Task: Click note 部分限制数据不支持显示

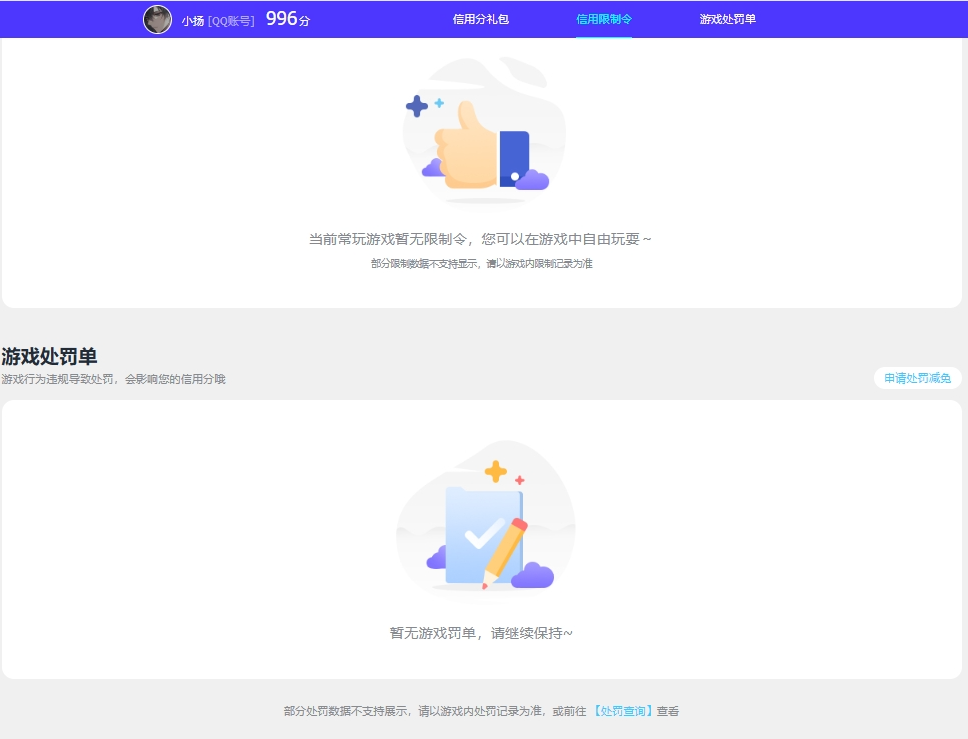Action: coord(424,264)
